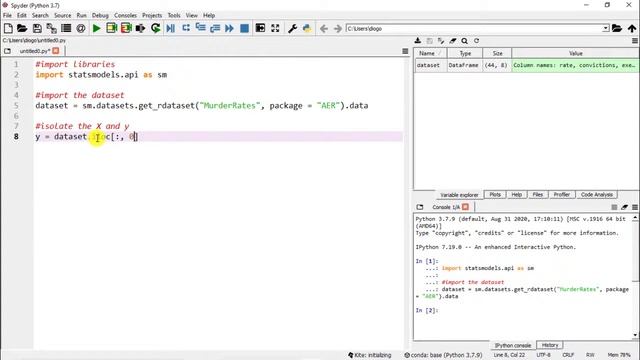Open the Run menu

[x=82, y=15]
